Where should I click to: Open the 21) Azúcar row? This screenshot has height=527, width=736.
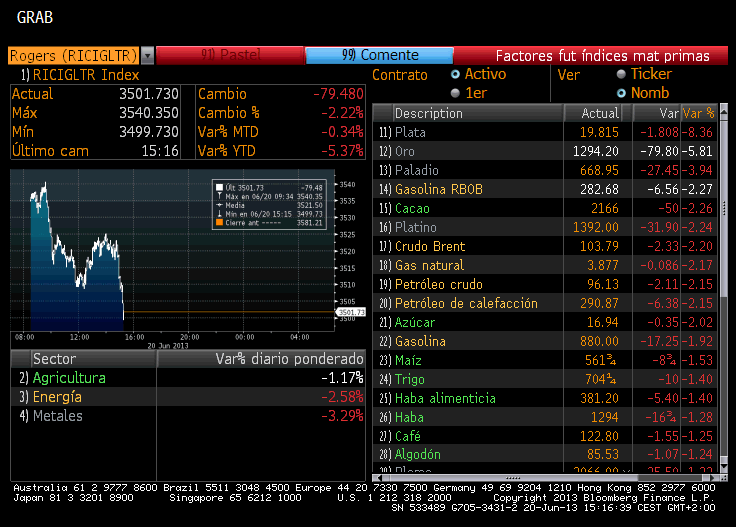[x=545, y=322]
